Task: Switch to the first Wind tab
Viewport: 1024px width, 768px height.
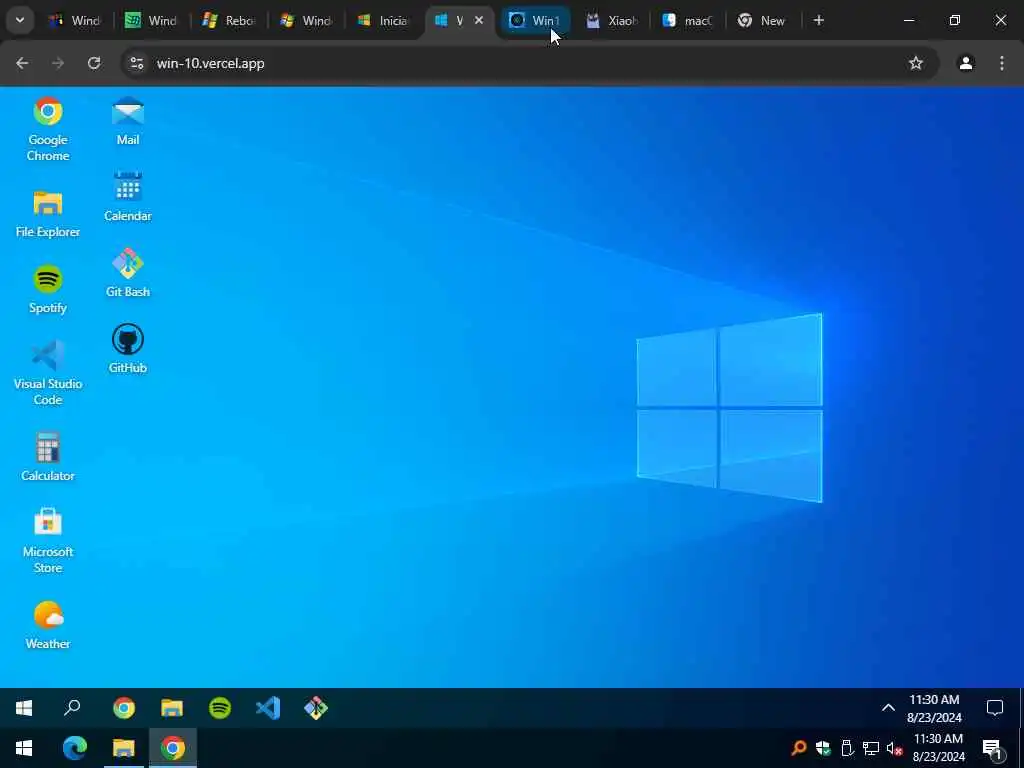Action: 75,21
